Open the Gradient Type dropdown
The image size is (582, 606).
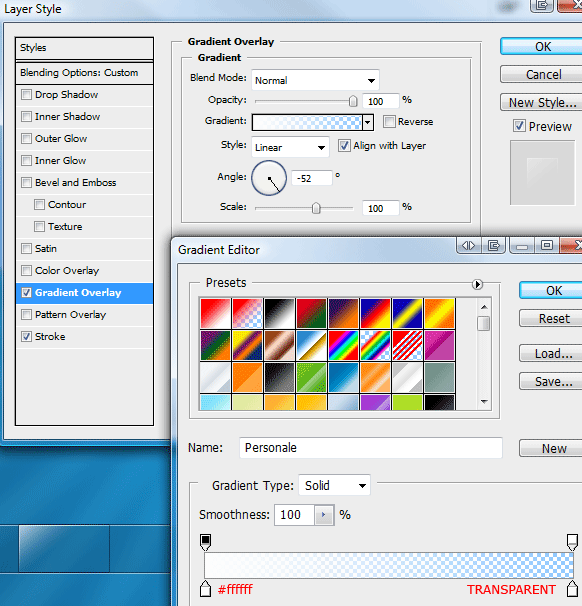coord(335,485)
